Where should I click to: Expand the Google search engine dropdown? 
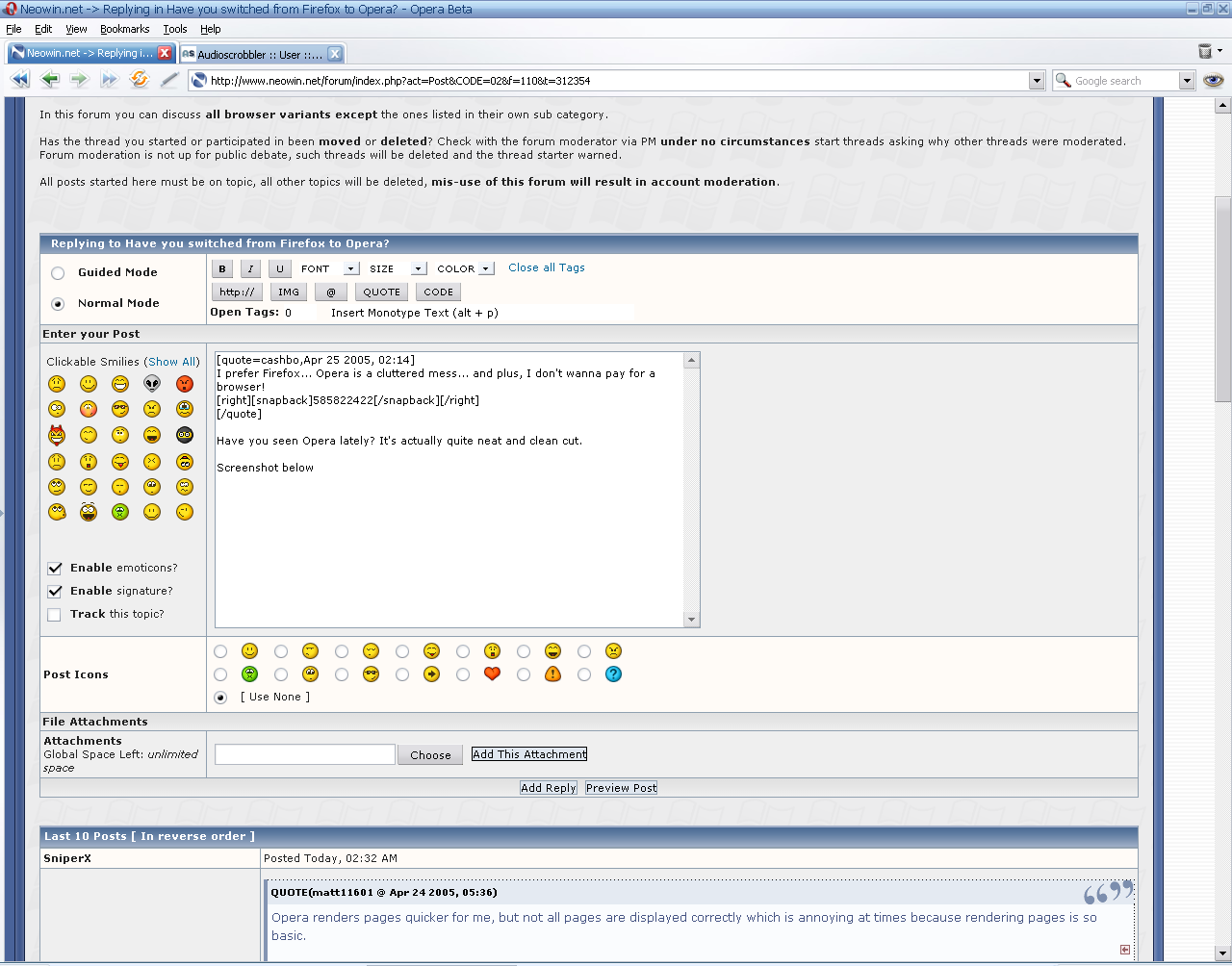[1187, 81]
